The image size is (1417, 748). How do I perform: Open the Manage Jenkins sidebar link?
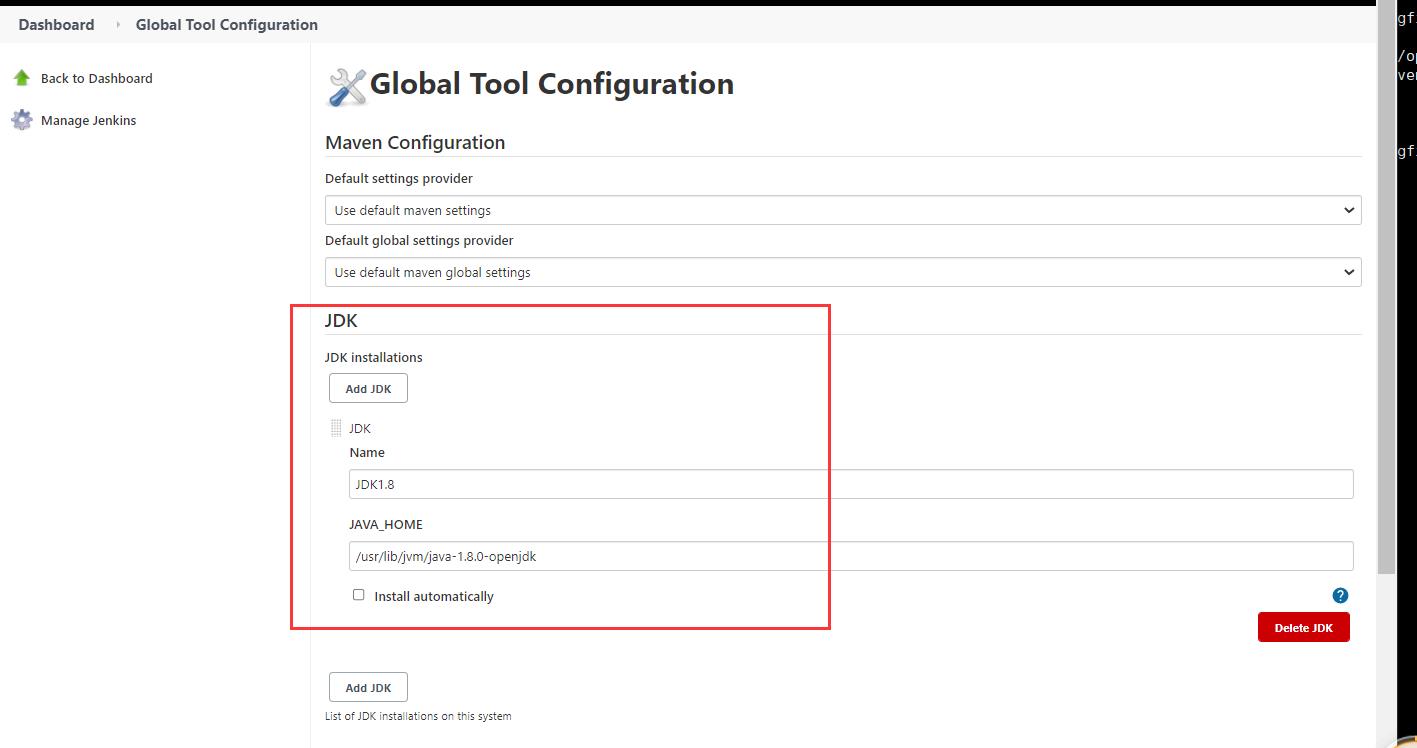(88, 120)
